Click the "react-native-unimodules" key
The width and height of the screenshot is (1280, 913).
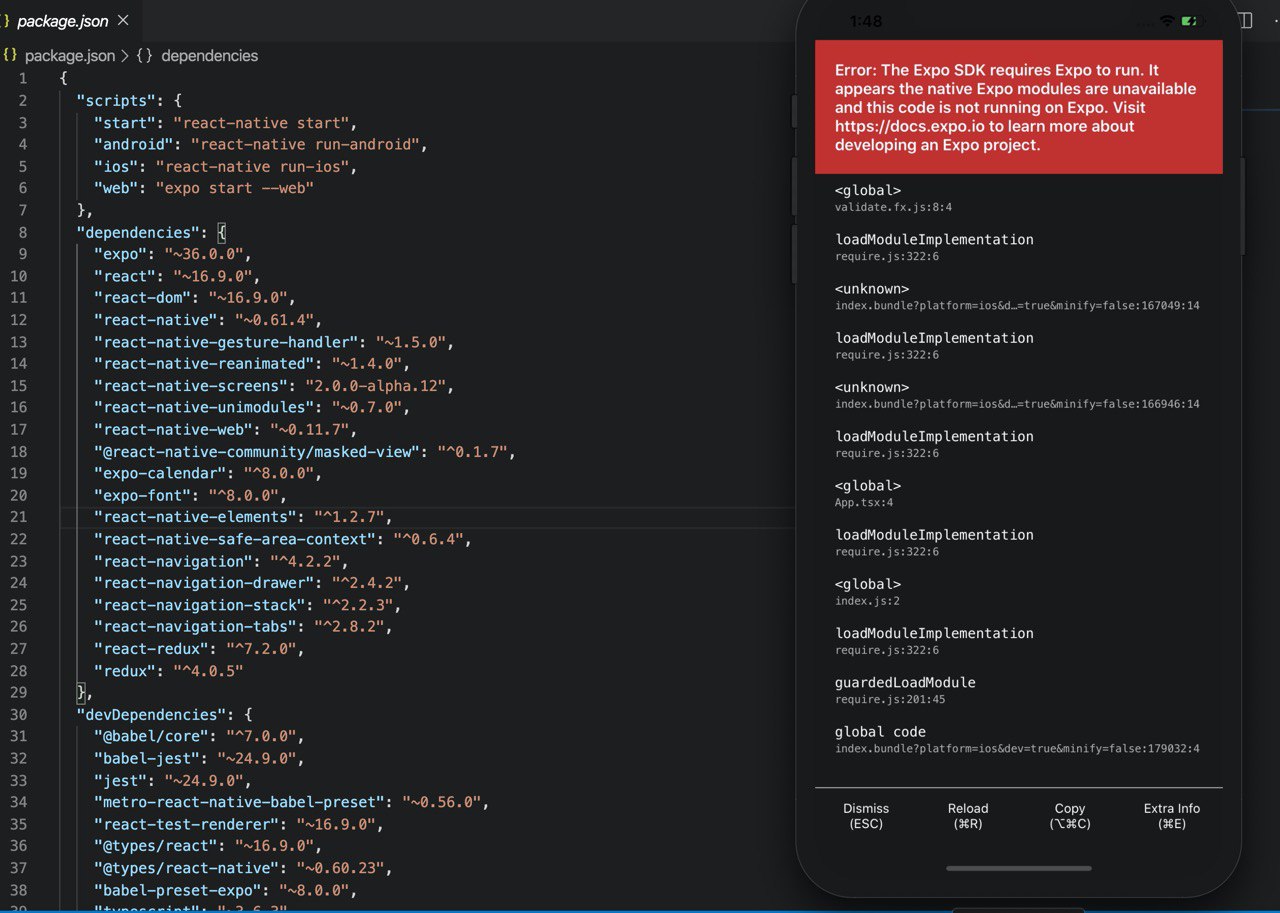(203, 408)
